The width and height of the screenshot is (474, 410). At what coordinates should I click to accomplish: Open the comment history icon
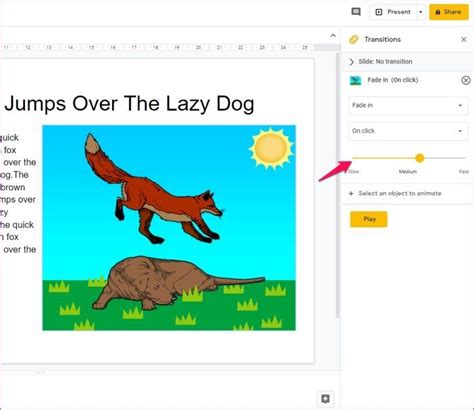(x=356, y=12)
